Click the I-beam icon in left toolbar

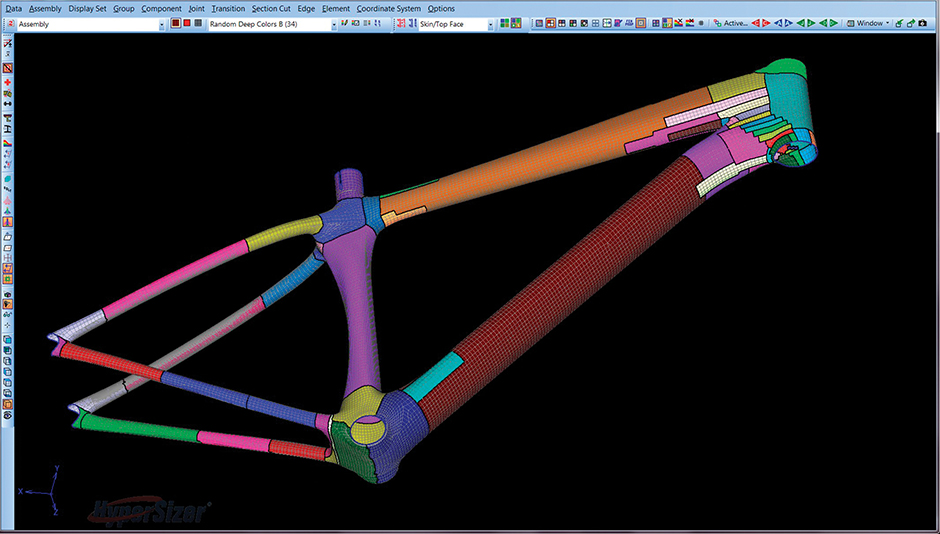click(8, 130)
